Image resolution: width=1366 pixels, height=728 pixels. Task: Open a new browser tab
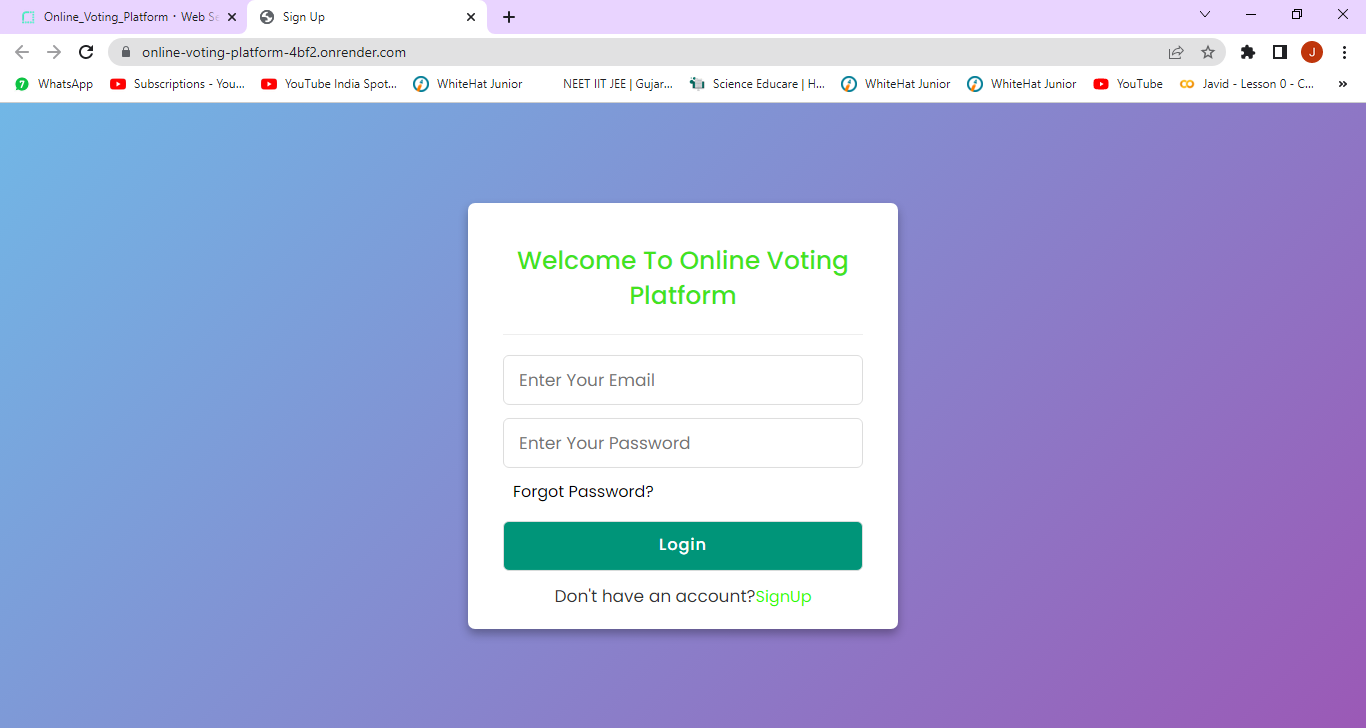510,16
